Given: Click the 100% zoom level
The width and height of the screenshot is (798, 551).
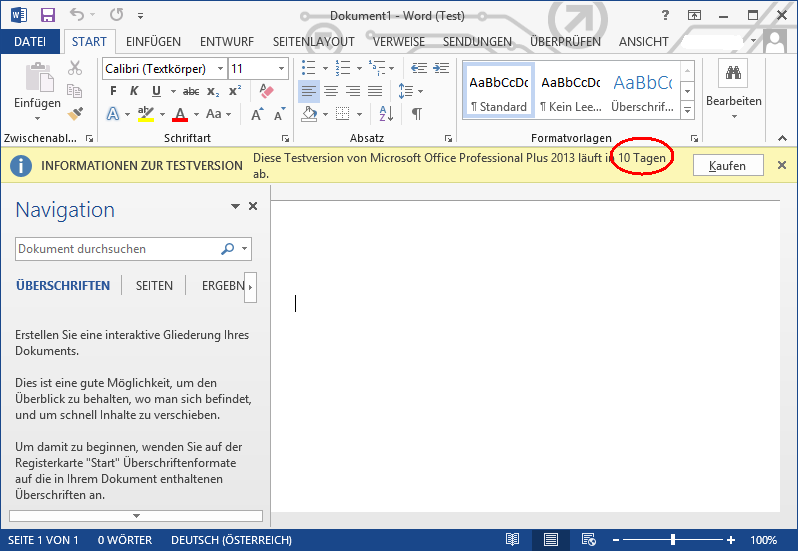Looking at the screenshot, I should [763, 540].
